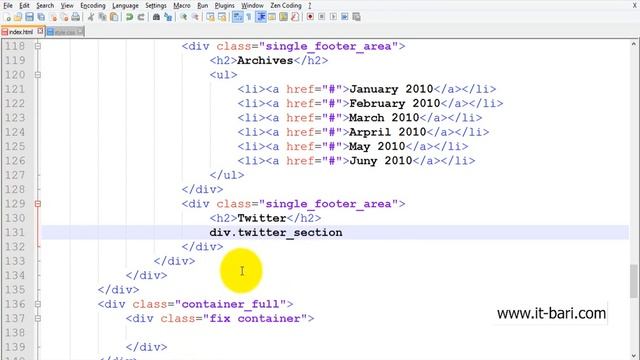Toggle synchronized vertical scrolling icon
Viewport: 640px width, 360px height.
coord(210,17)
